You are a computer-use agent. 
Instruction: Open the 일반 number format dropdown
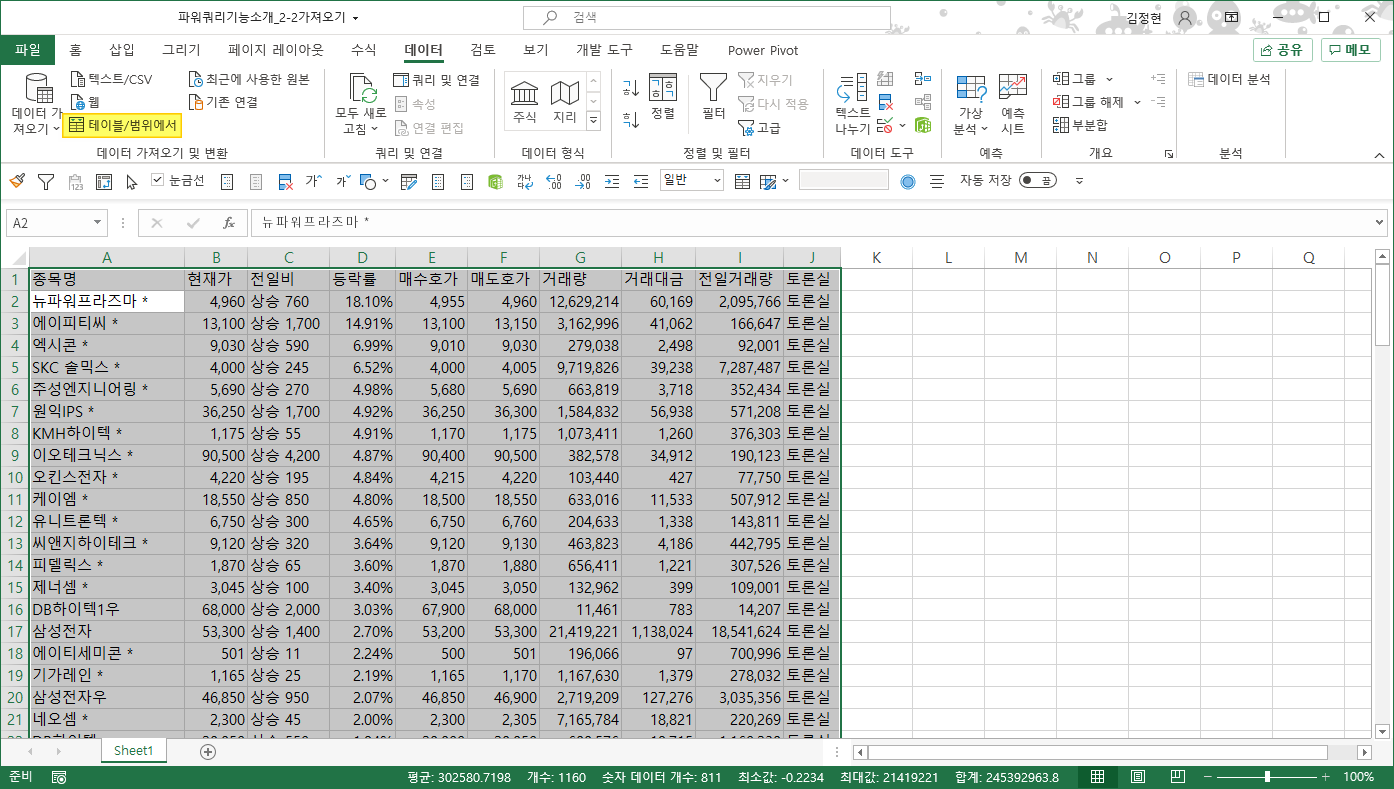coord(716,181)
